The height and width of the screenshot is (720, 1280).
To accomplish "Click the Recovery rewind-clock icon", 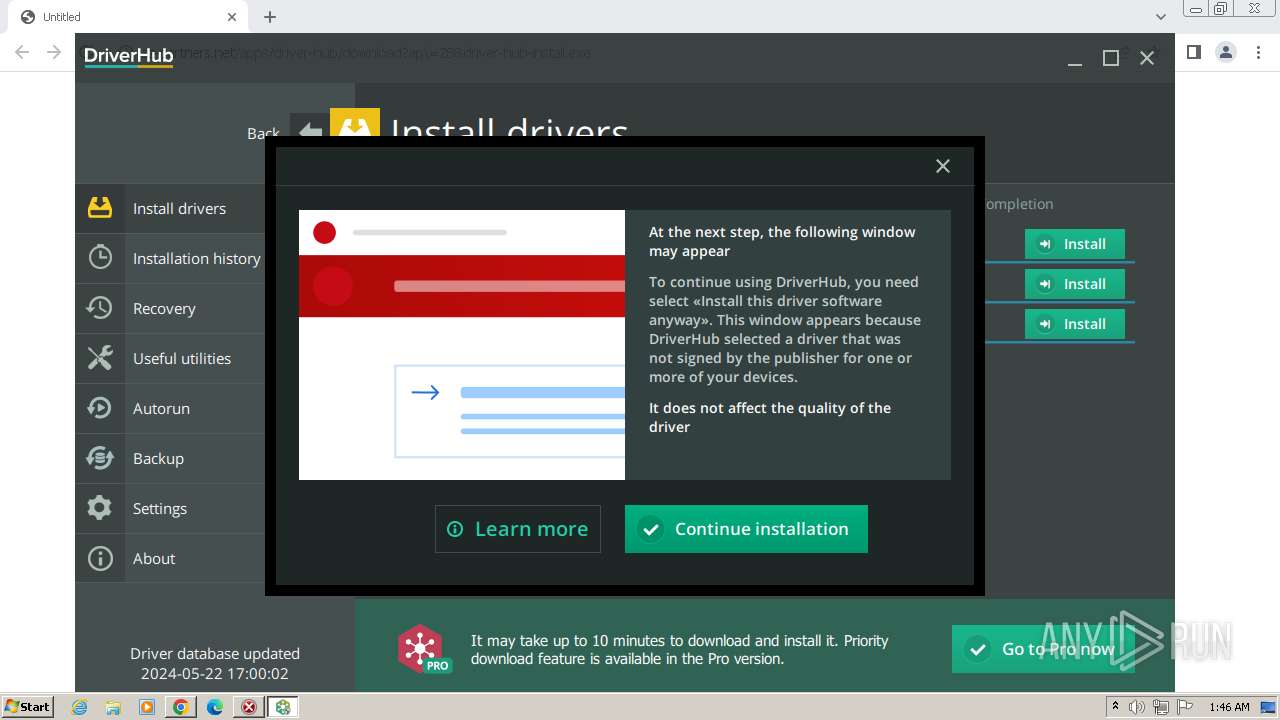I will [100, 307].
